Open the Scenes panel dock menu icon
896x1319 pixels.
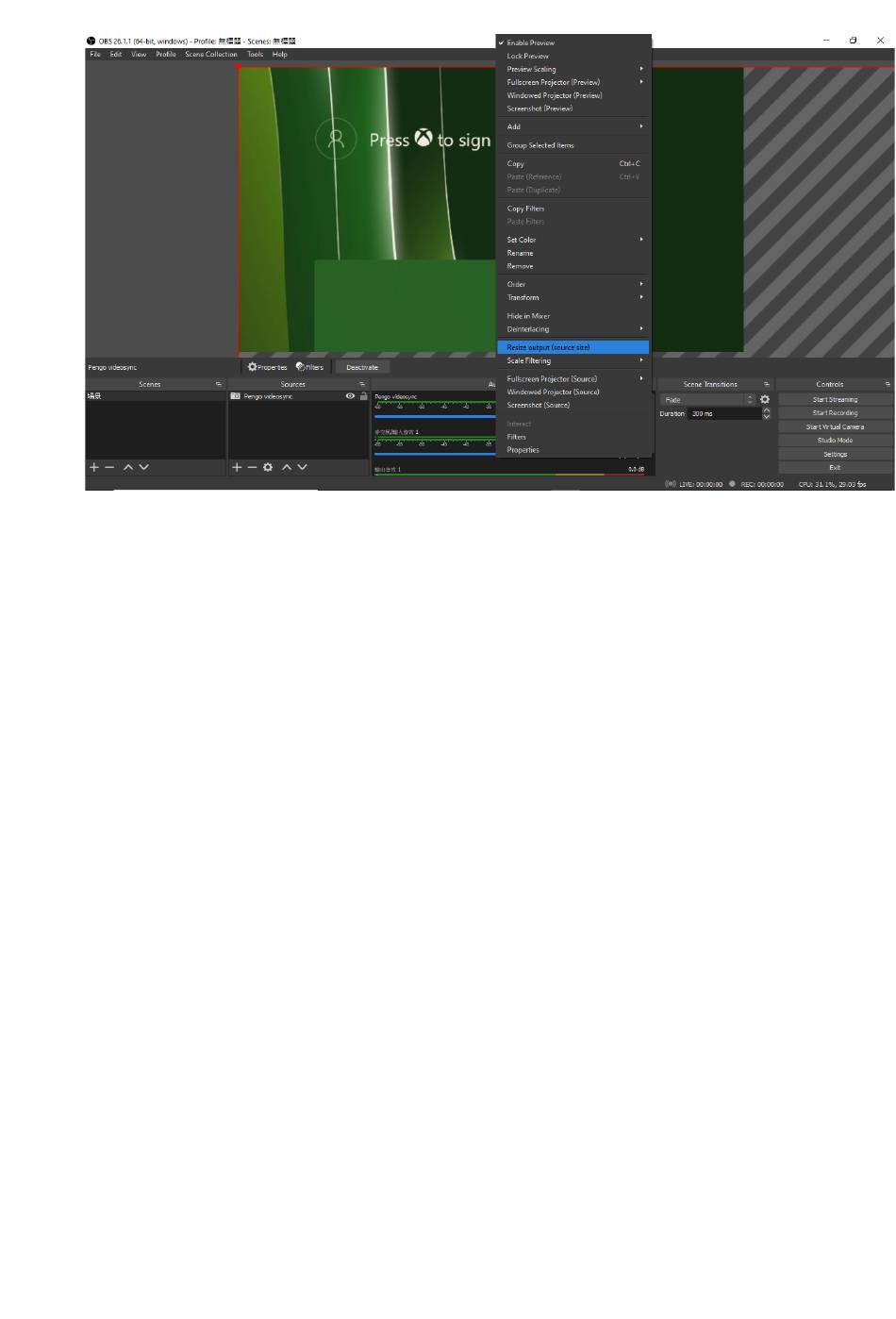(x=219, y=384)
